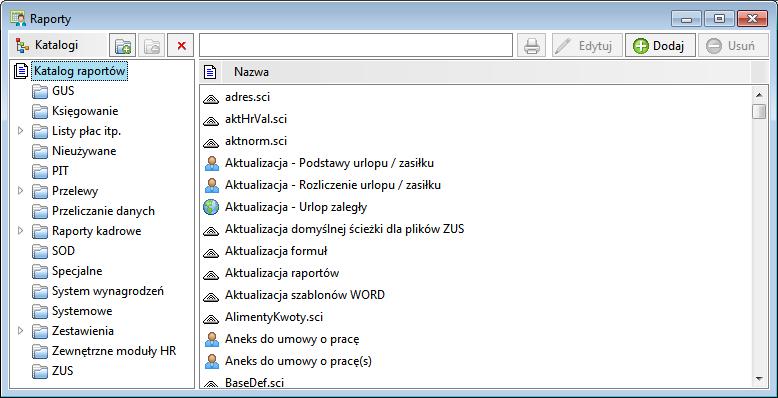Click the list scrollbar up arrow
This screenshot has width=778, height=398.
(759, 94)
